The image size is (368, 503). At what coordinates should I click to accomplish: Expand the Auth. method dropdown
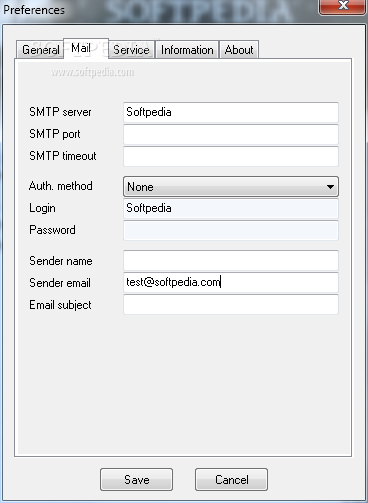[231, 186]
